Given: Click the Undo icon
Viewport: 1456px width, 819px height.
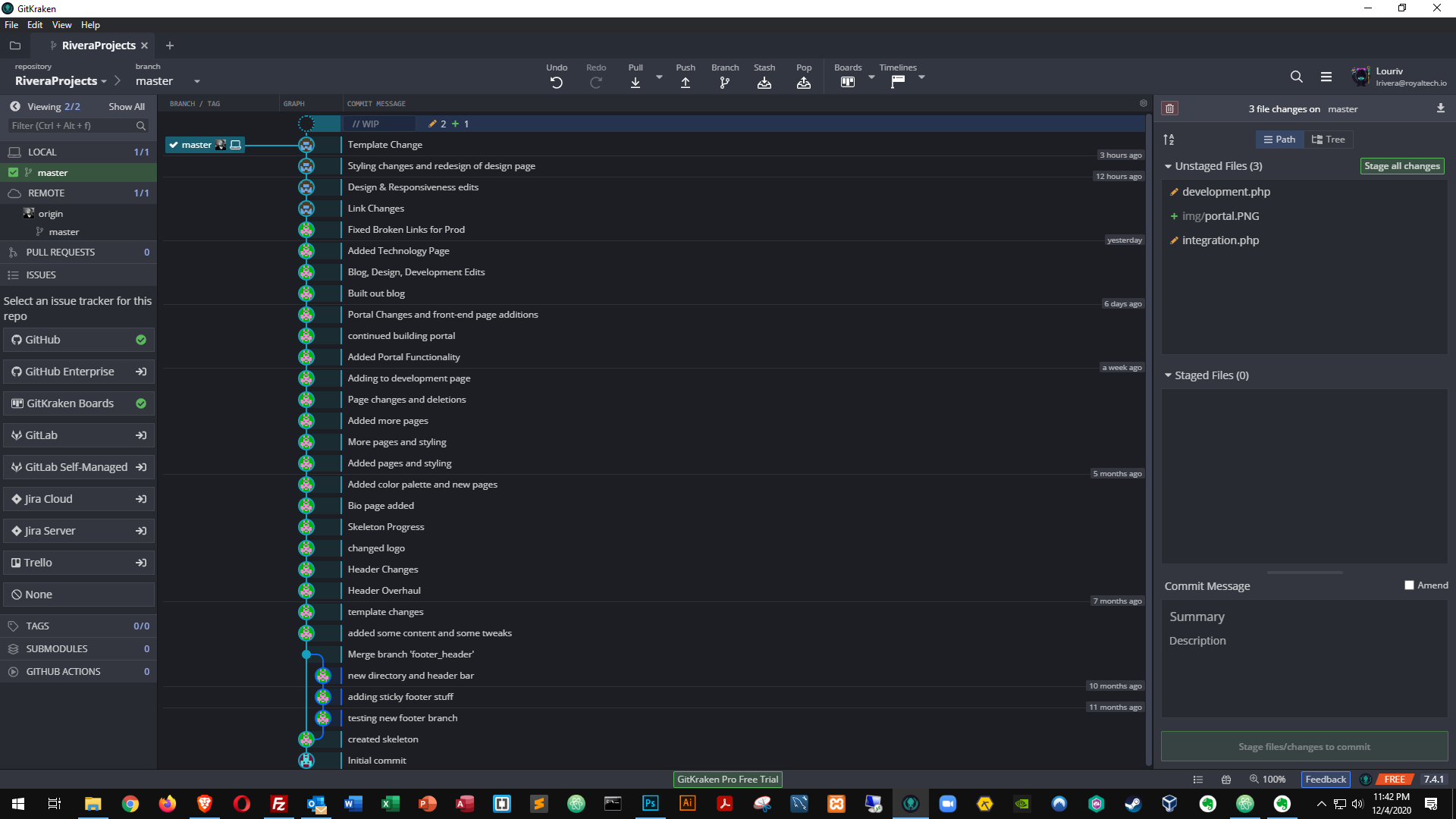Looking at the screenshot, I should click(557, 82).
